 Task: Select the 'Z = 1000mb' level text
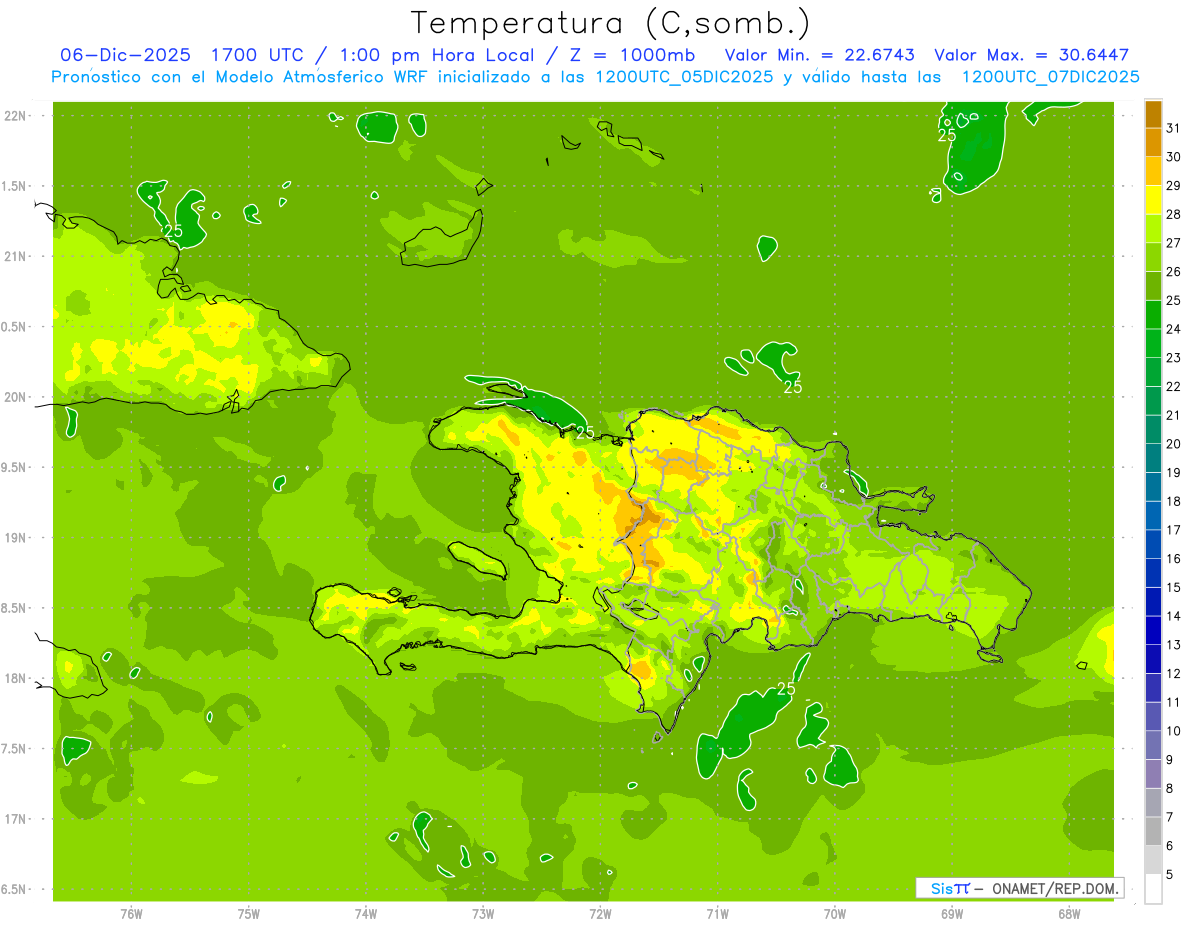(x=633, y=55)
